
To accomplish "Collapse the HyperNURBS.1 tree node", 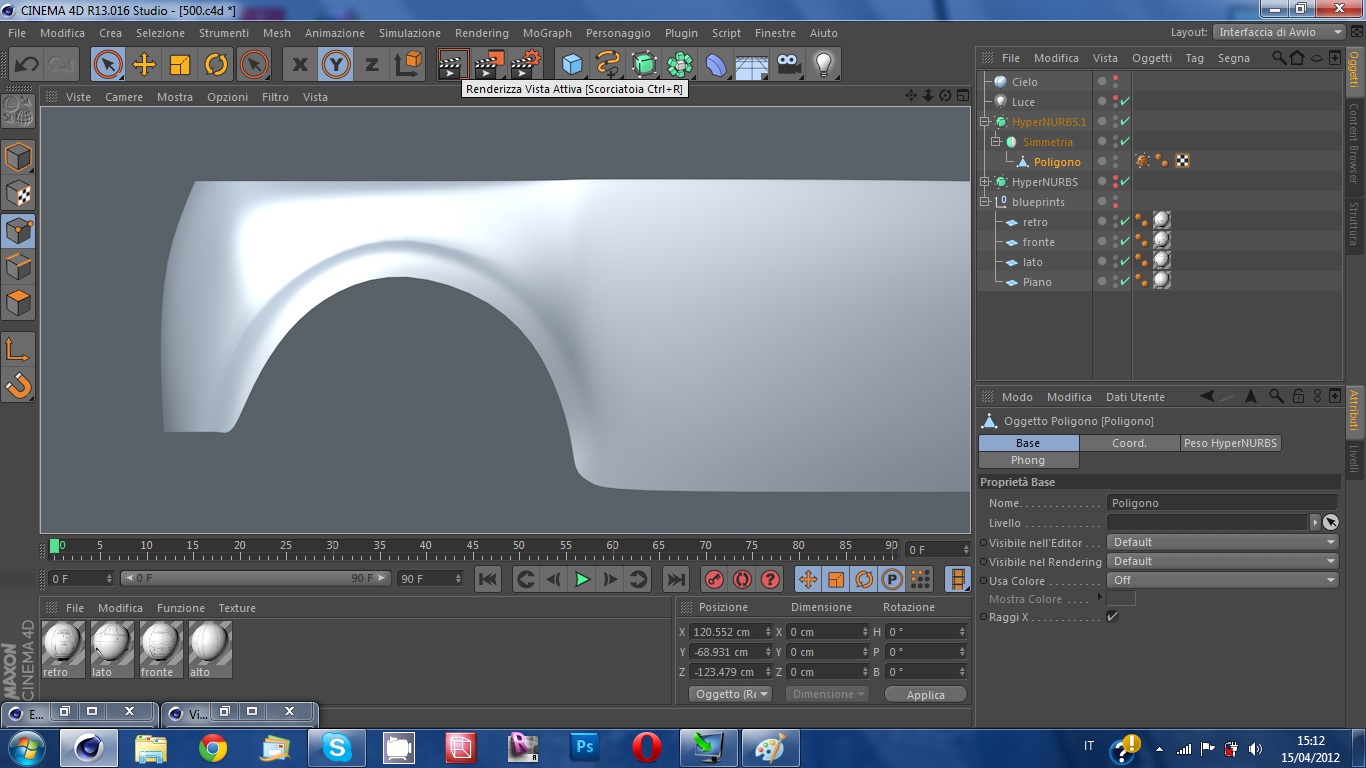I will click(x=985, y=122).
